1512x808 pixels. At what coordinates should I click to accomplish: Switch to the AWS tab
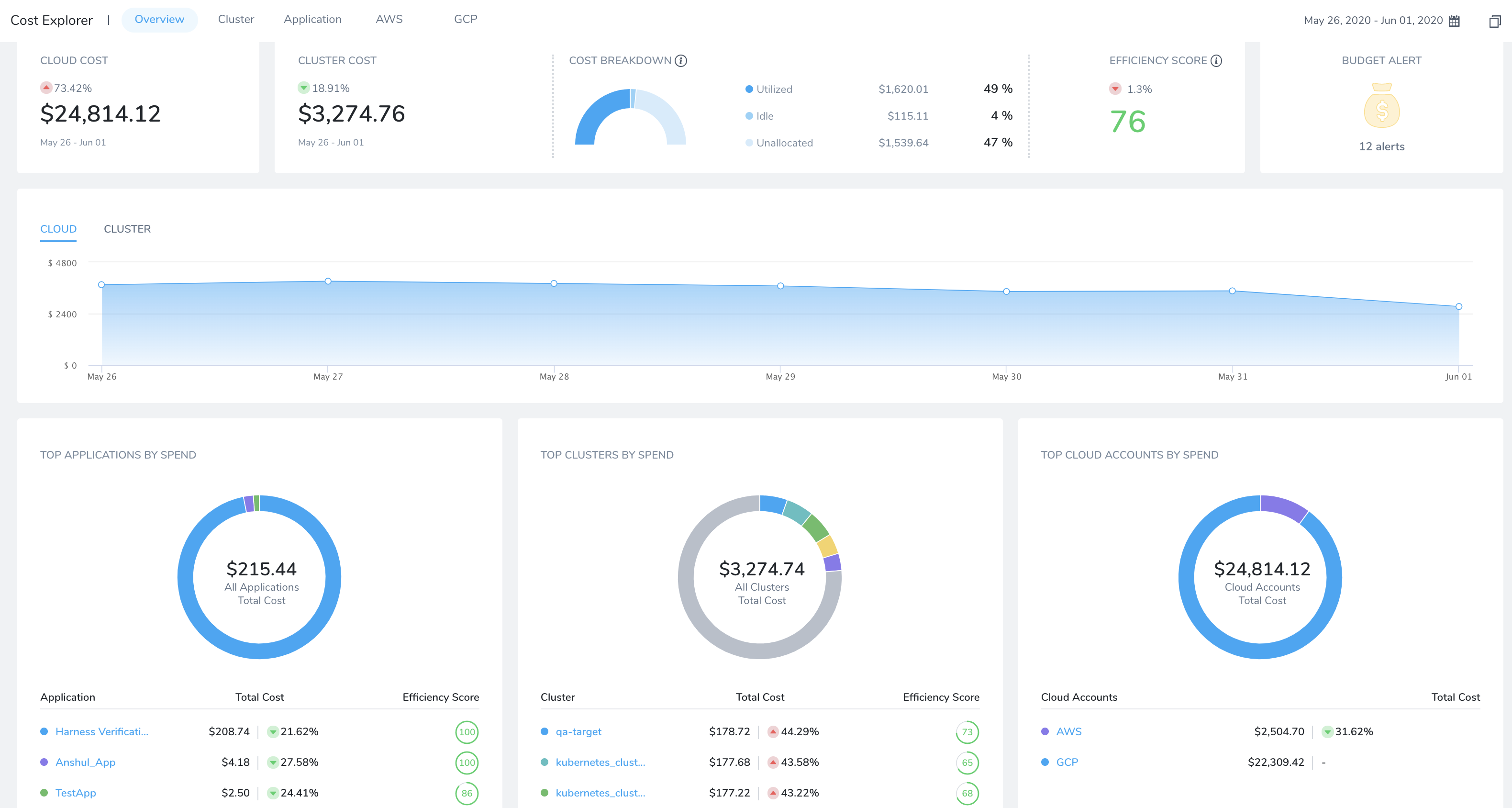click(x=389, y=19)
